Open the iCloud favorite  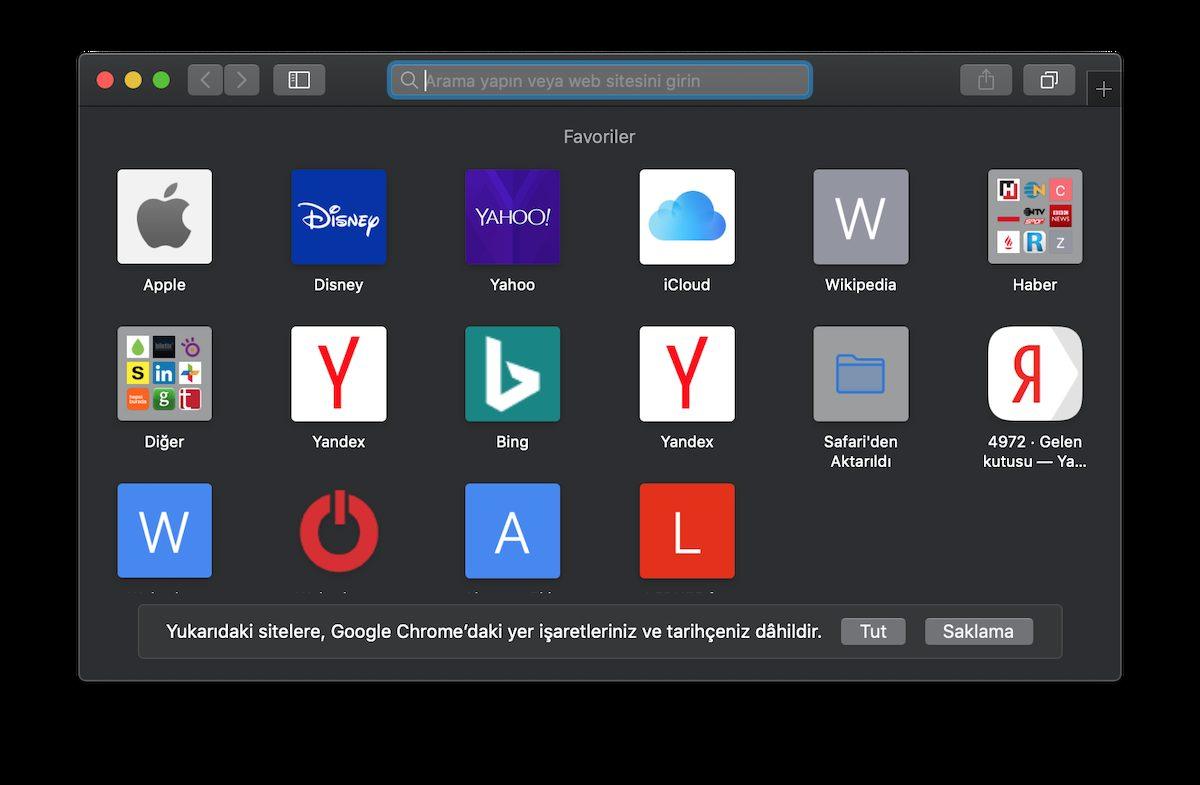pyautogui.click(x=687, y=217)
